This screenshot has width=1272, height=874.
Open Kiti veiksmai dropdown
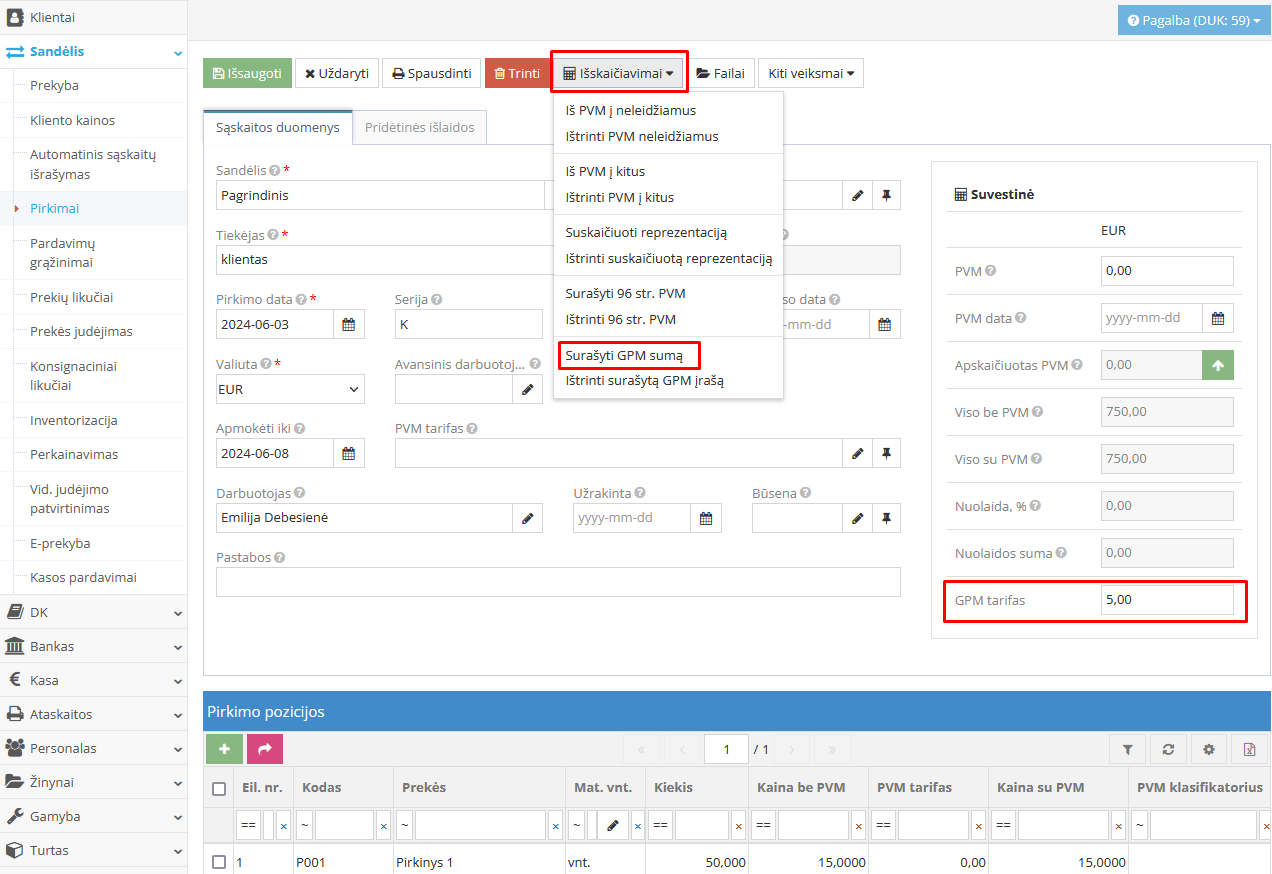pyautogui.click(x=811, y=73)
